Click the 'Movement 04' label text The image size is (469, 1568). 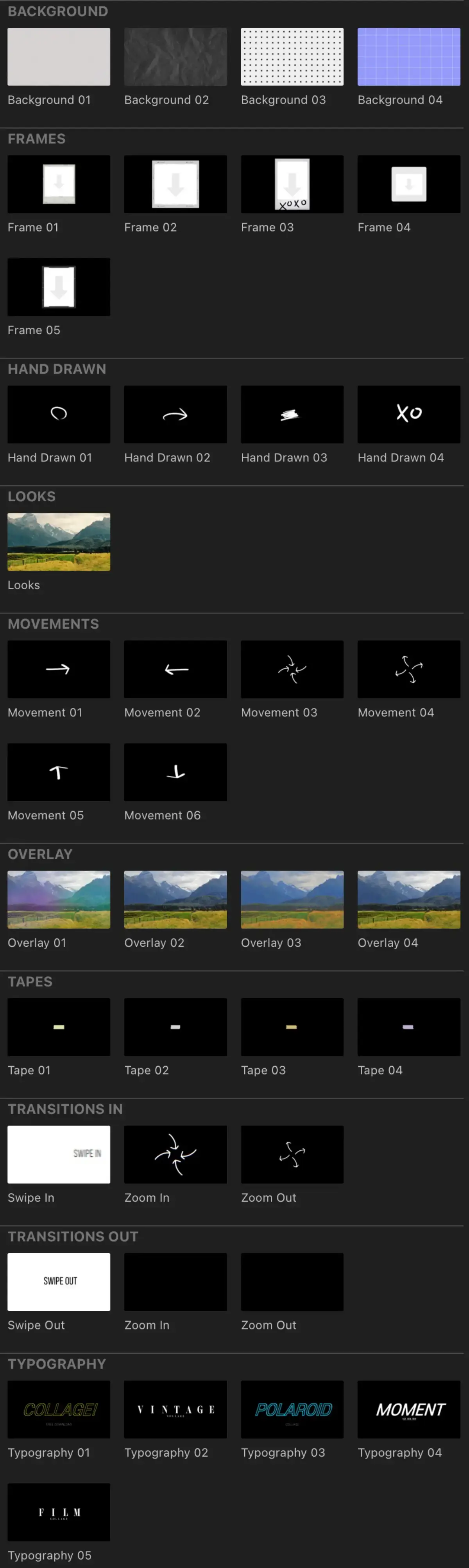(396, 712)
